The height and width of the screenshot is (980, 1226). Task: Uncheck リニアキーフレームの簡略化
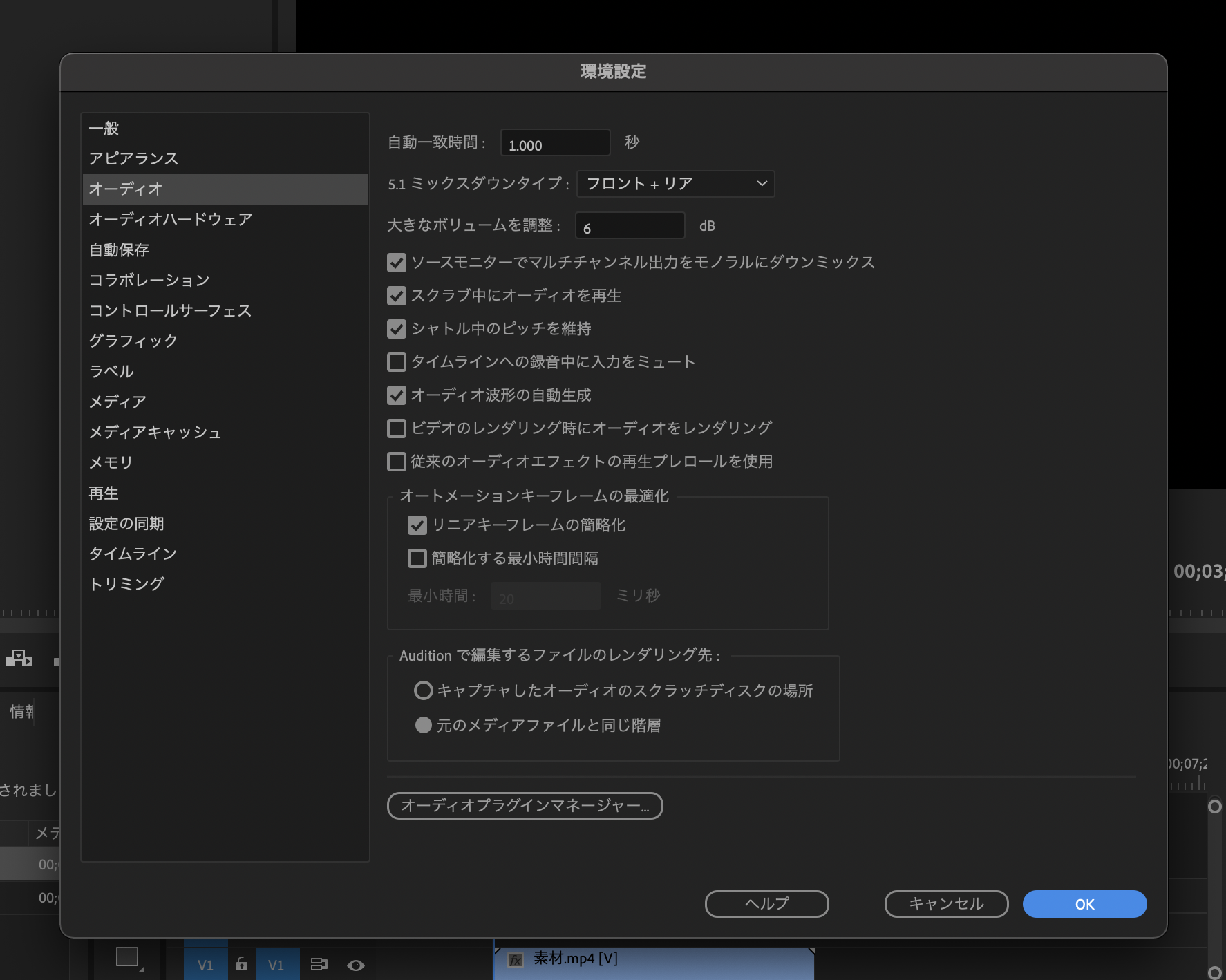[x=417, y=525]
